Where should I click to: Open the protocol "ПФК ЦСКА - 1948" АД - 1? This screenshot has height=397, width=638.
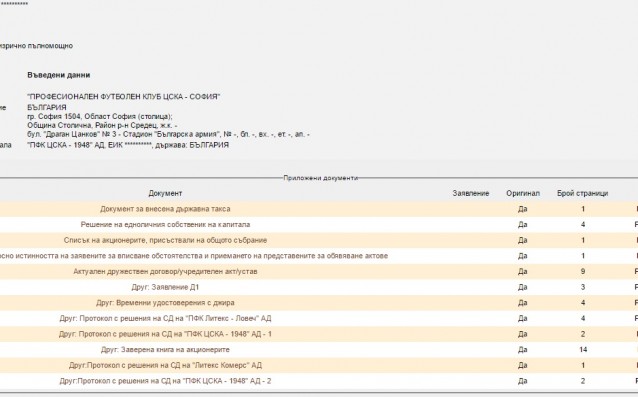click(165, 334)
